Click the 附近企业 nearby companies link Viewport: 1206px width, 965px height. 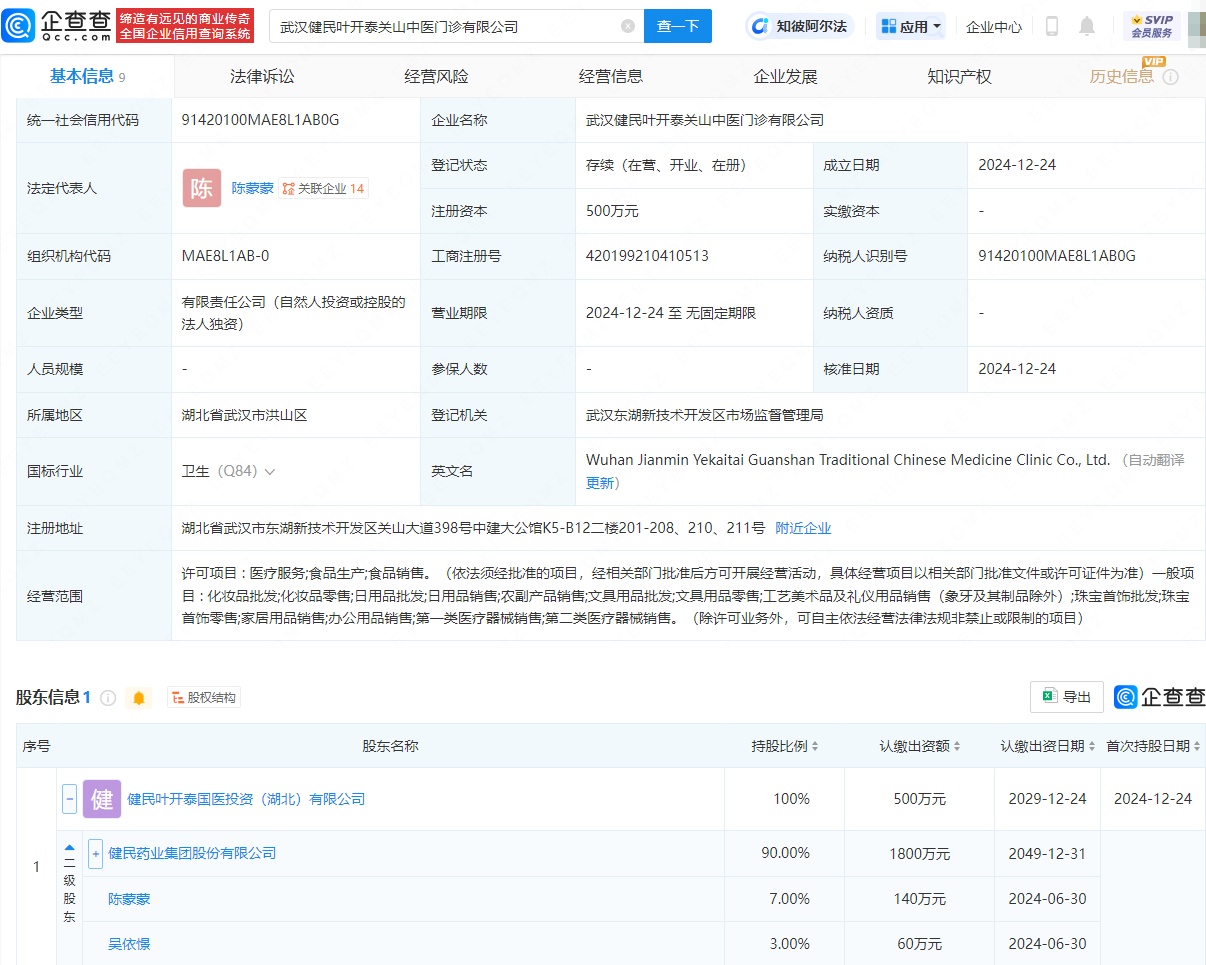pos(803,528)
